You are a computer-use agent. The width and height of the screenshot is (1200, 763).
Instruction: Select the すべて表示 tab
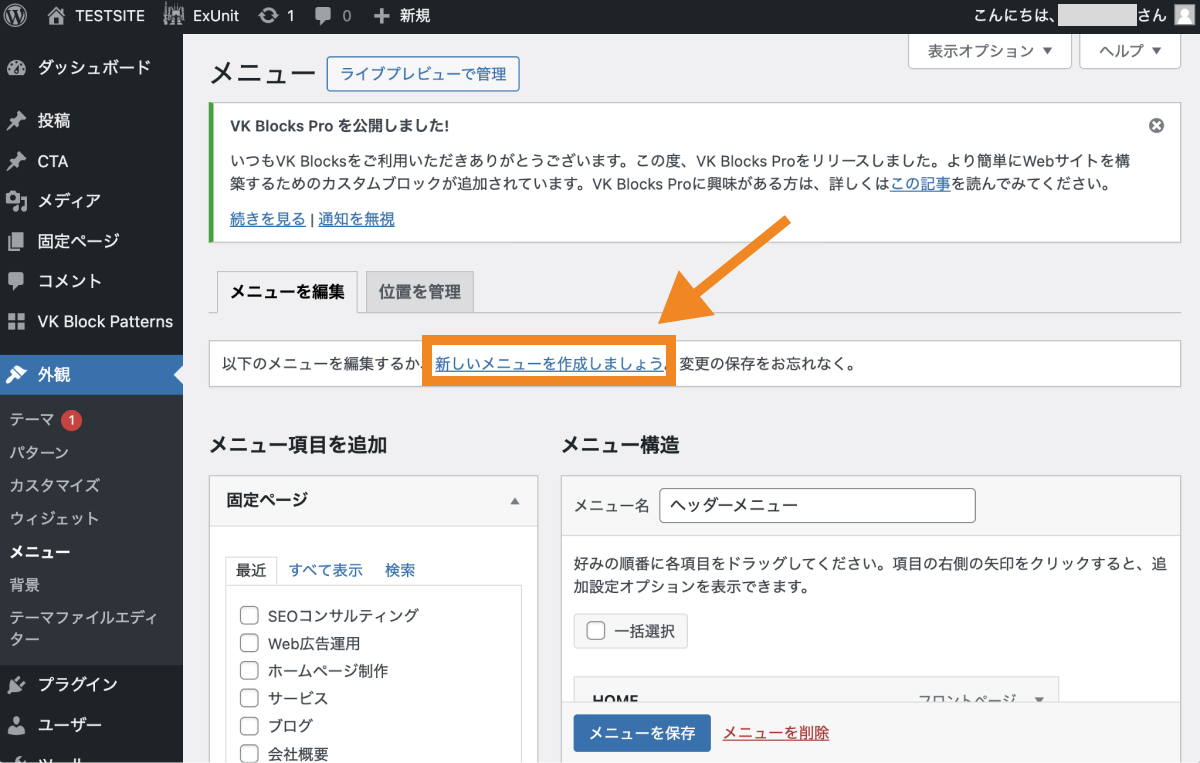click(326, 570)
